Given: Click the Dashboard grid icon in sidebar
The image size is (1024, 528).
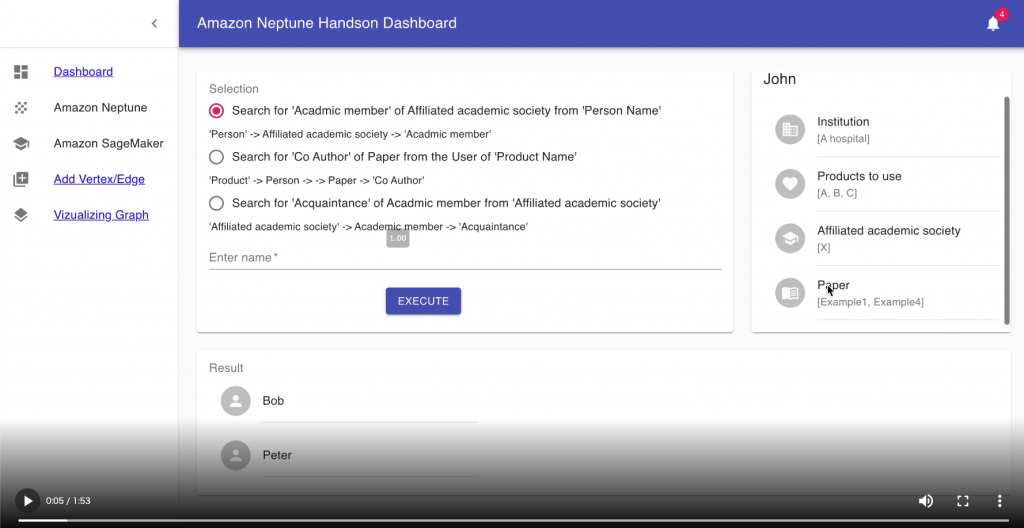Looking at the screenshot, I should pos(21,72).
